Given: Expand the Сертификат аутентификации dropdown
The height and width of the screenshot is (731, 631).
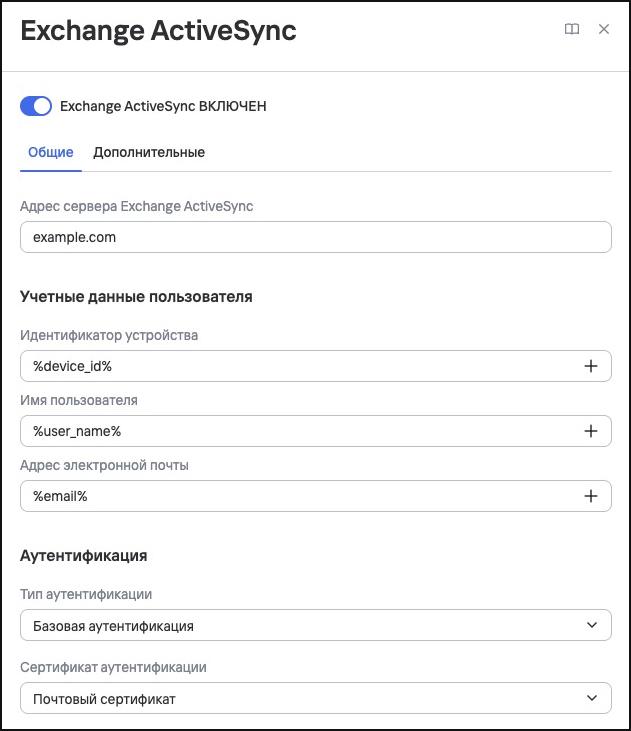Looking at the screenshot, I should click(x=316, y=698).
